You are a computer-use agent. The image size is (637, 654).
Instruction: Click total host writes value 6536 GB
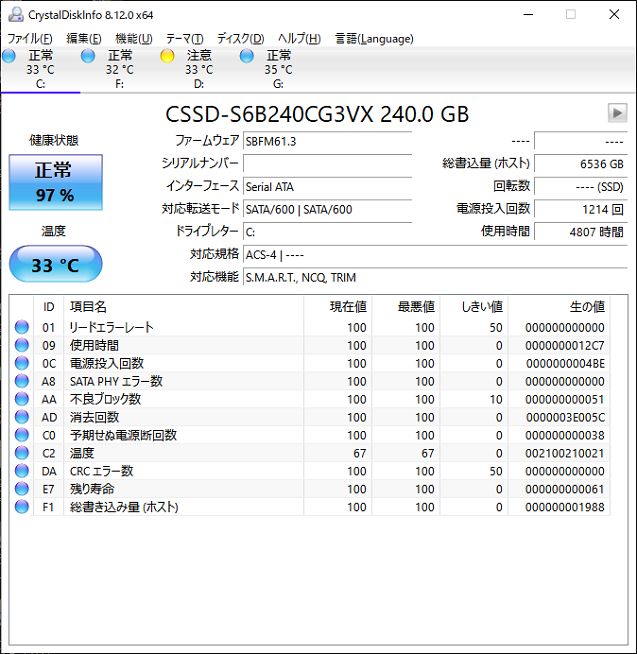tap(581, 164)
